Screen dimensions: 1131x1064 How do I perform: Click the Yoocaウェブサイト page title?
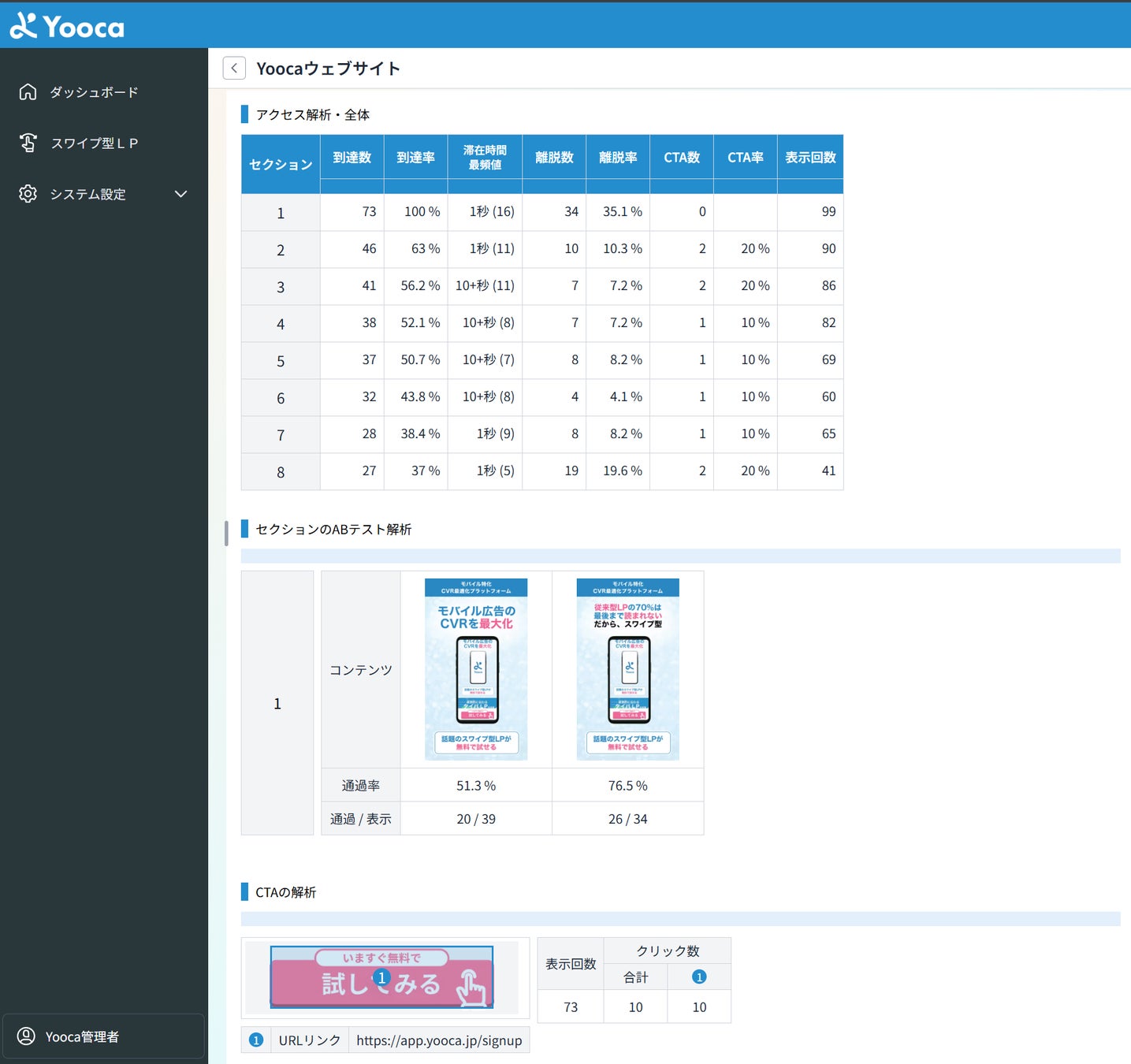click(329, 69)
